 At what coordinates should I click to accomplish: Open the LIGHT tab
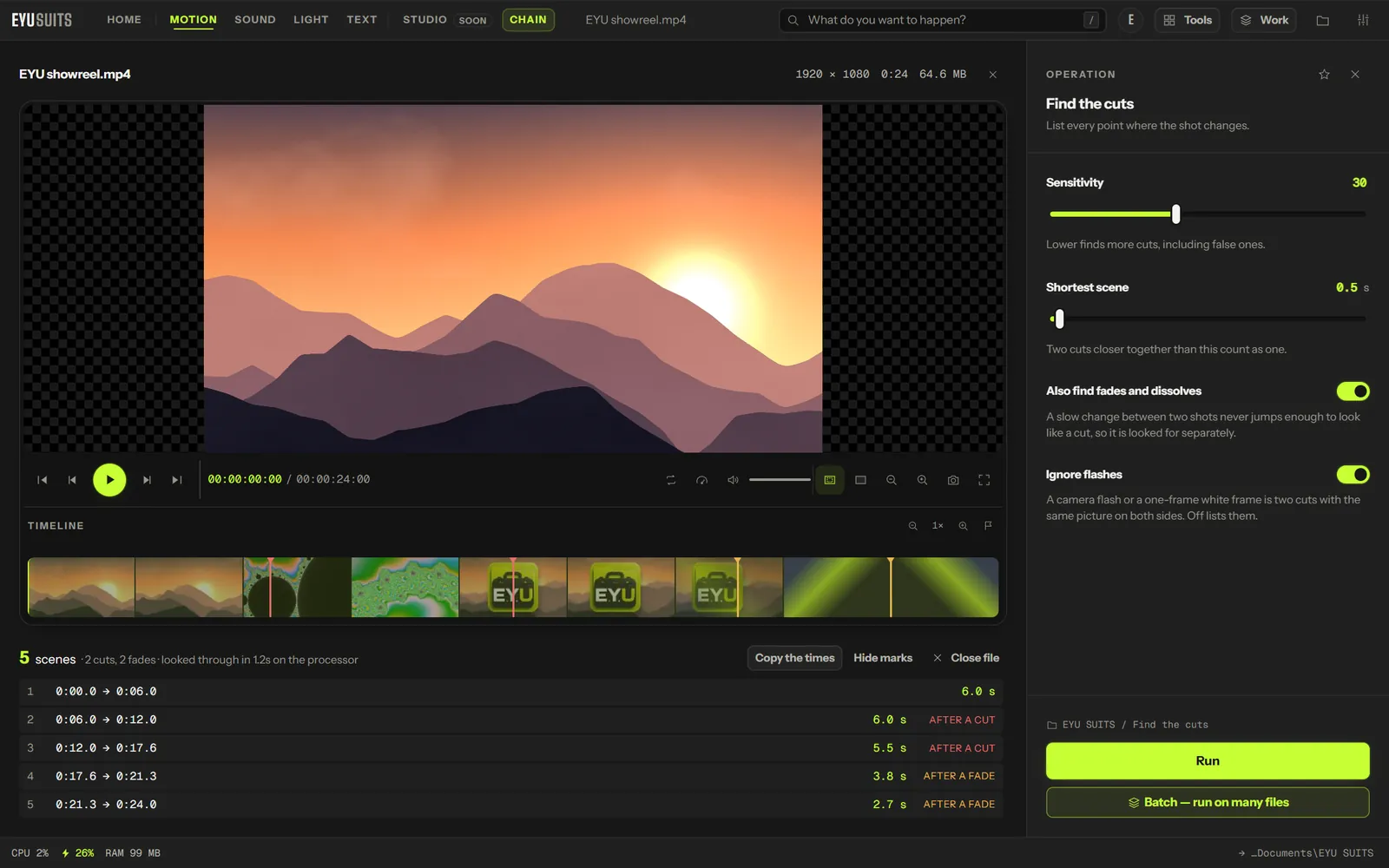(x=311, y=19)
